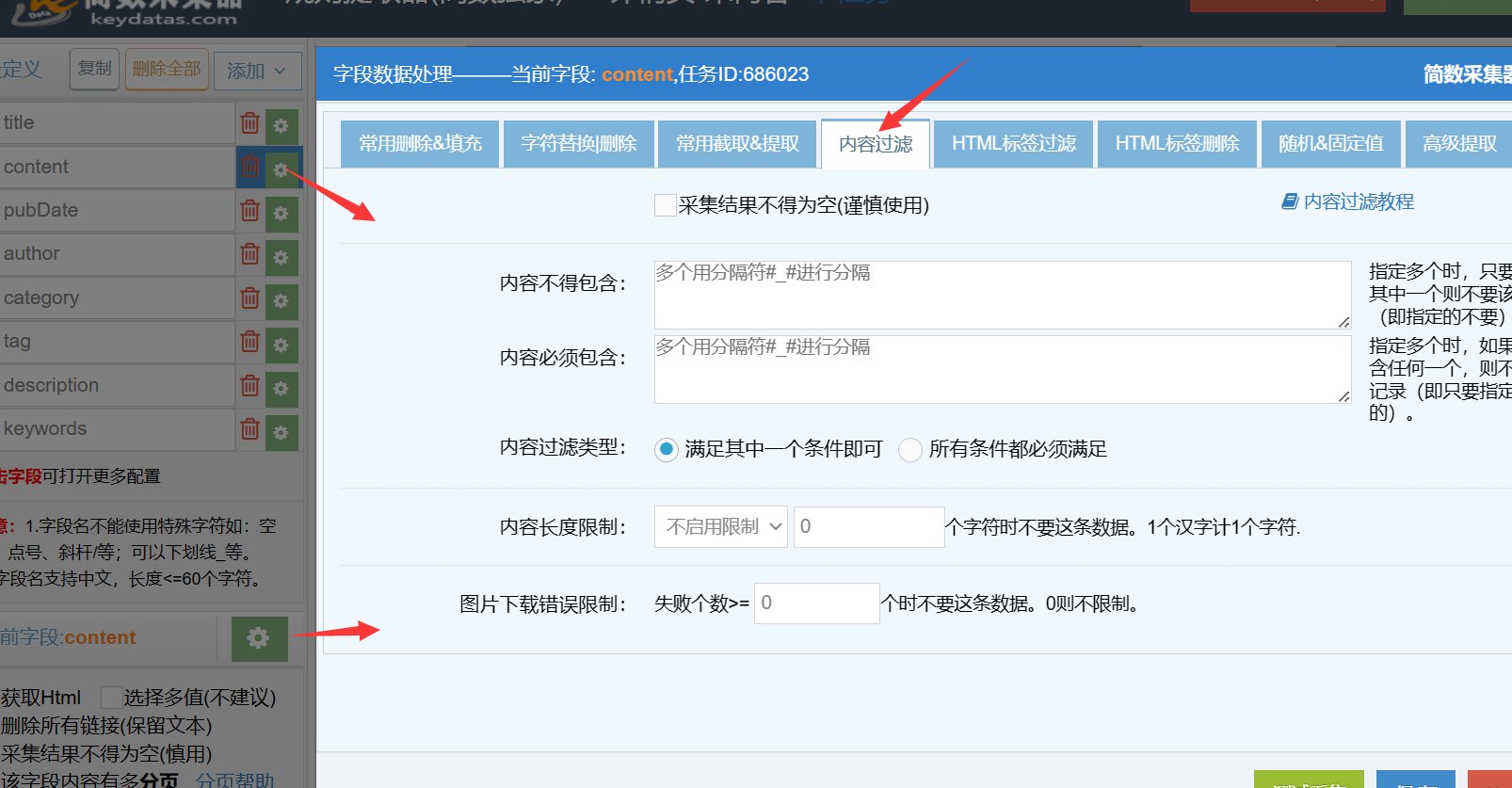The height and width of the screenshot is (788, 1512).
Task: Open the 不启用限制 length limit dropdown
Action: click(x=721, y=526)
